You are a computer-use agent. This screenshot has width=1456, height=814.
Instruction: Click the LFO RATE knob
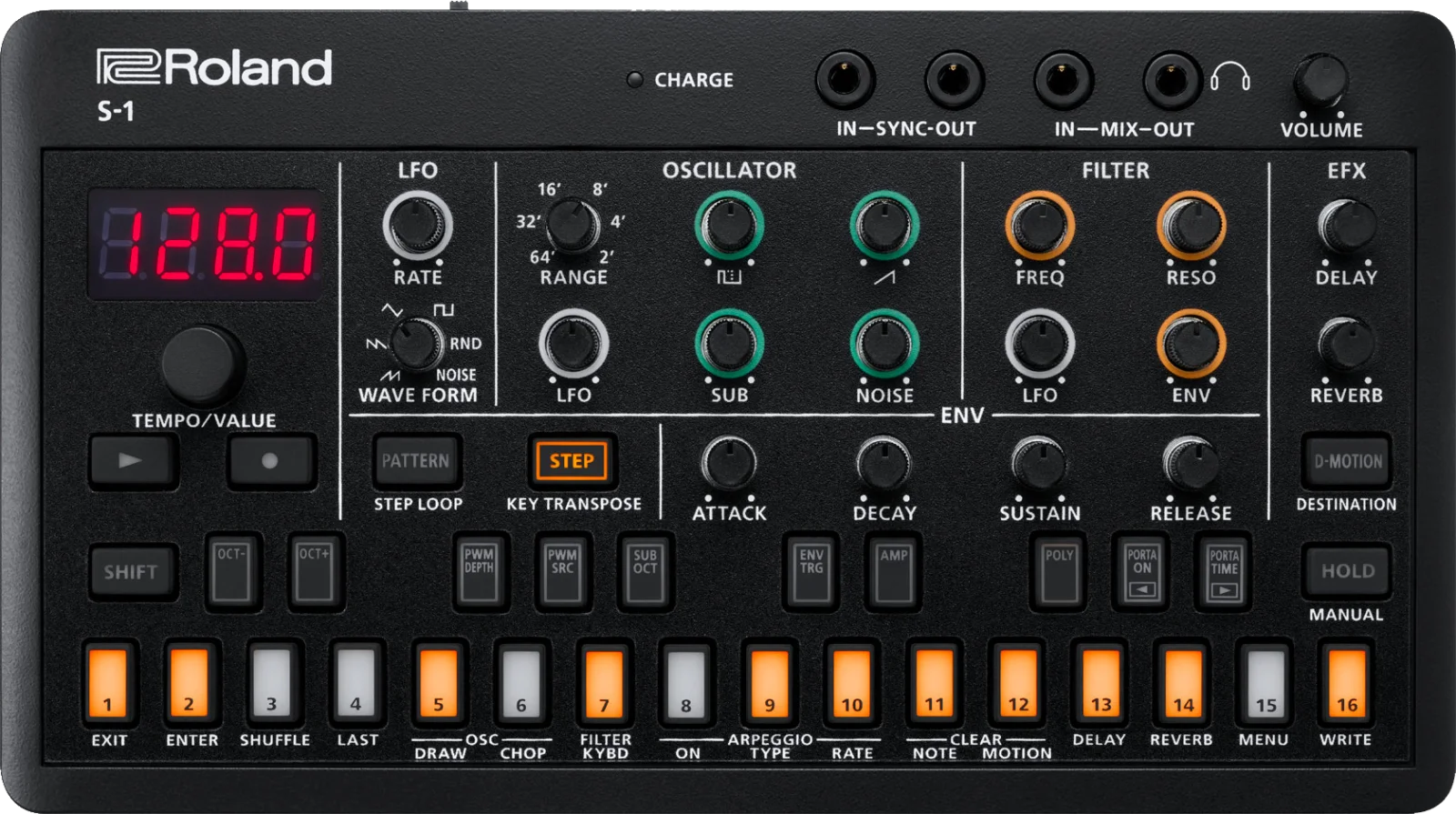tap(417, 224)
